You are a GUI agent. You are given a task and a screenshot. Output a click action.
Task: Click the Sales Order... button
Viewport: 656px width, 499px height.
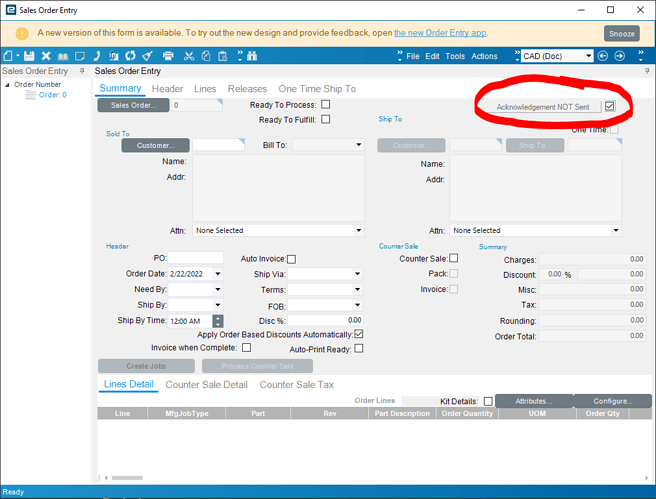point(133,105)
